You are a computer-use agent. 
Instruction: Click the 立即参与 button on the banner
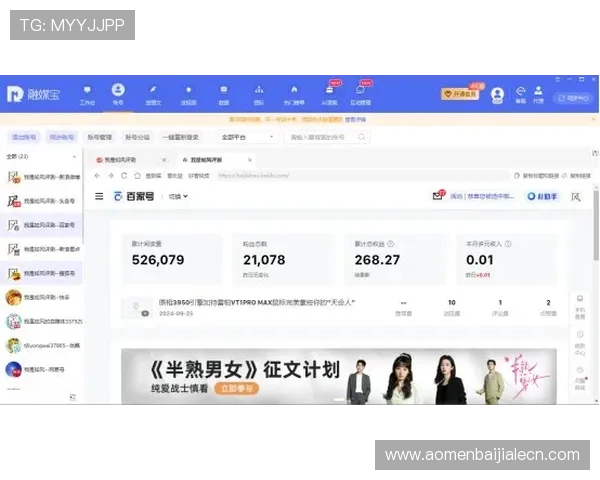click(x=236, y=389)
